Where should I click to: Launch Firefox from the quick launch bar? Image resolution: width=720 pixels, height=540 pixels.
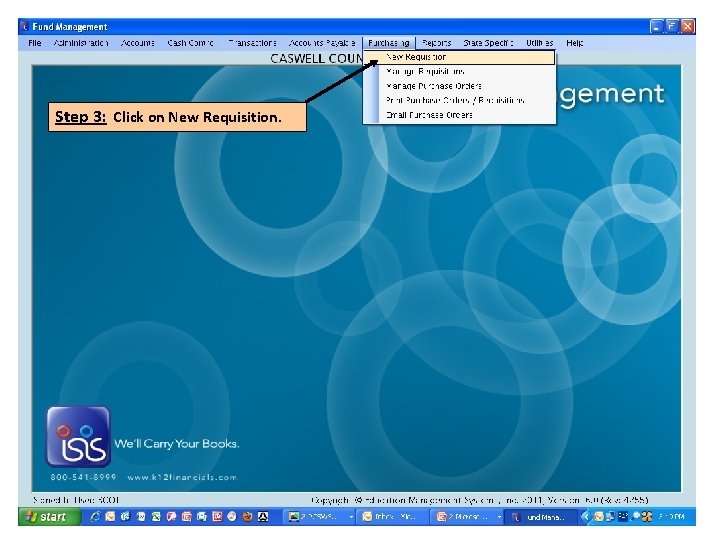[248, 516]
